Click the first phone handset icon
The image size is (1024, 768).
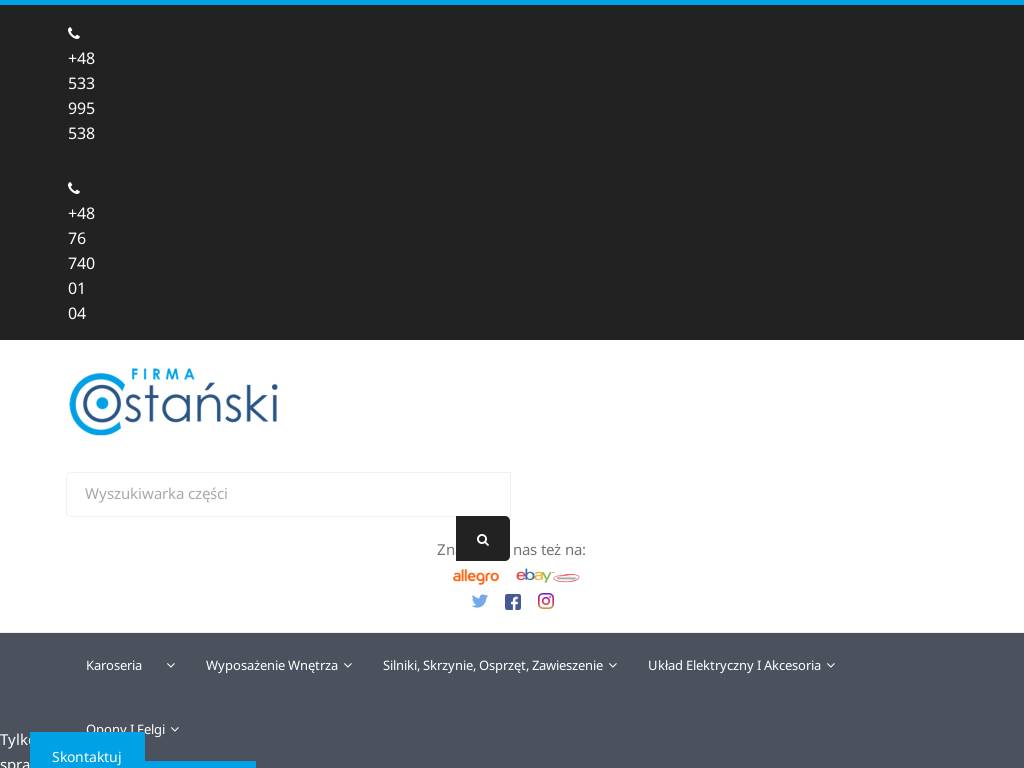[74, 33]
